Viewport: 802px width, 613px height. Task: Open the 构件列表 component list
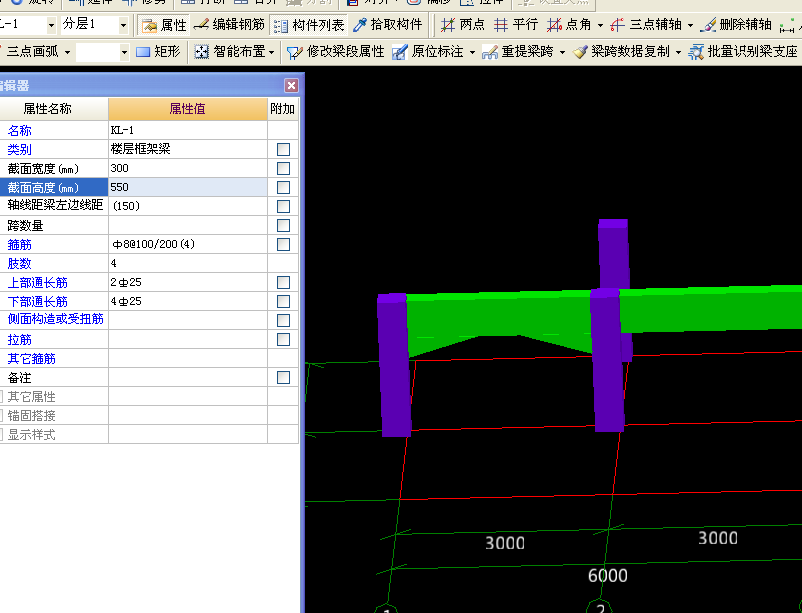[308, 25]
